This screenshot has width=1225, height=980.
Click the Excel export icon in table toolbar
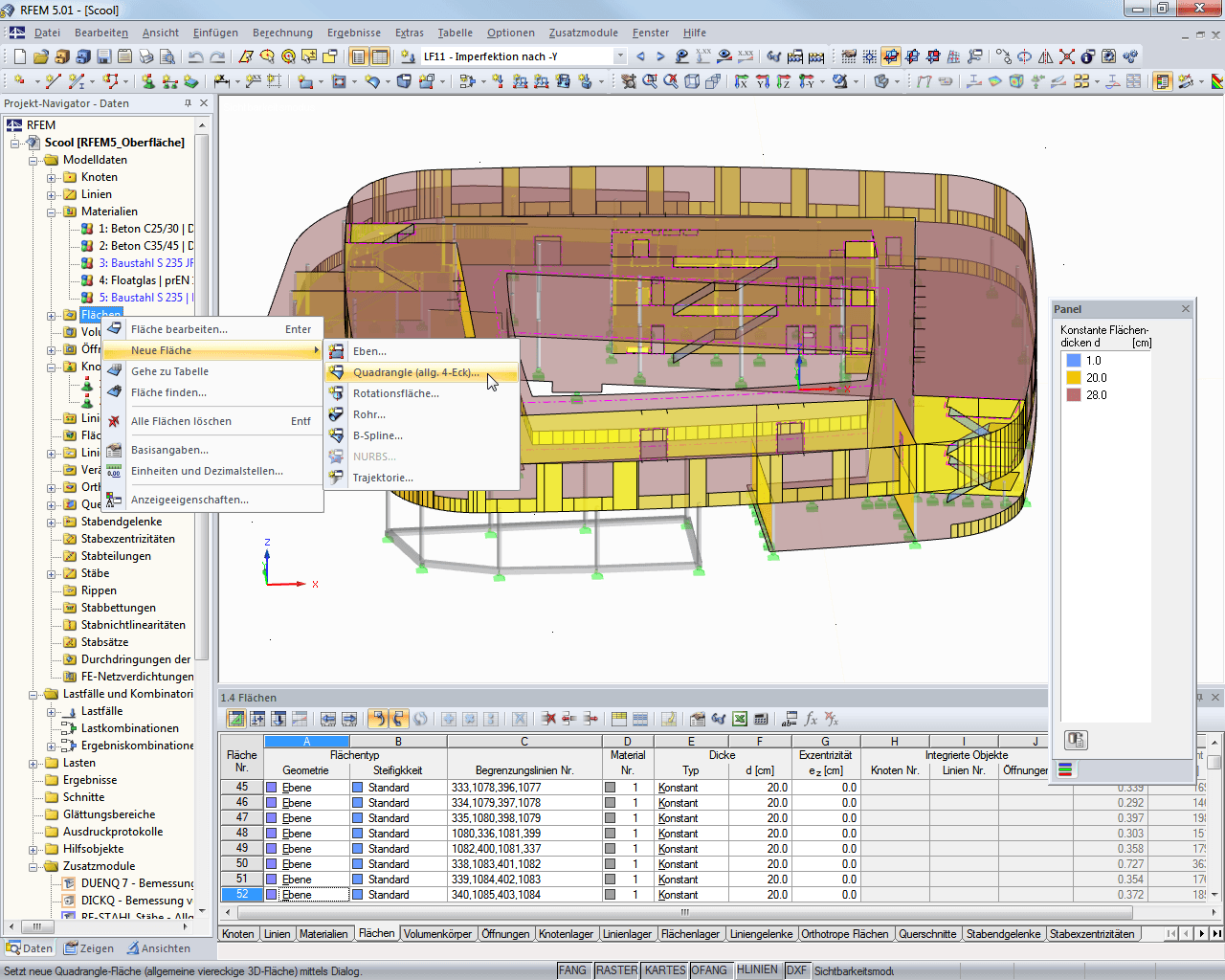pyautogui.click(x=740, y=719)
